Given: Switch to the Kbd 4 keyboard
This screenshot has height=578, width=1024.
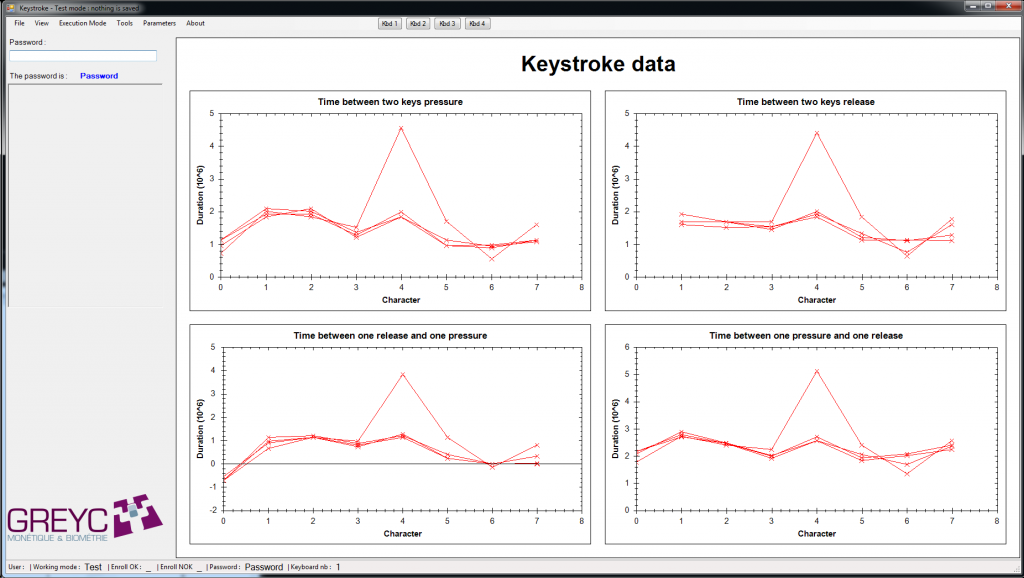Looking at the screenshot, I should tap(477, 23).
